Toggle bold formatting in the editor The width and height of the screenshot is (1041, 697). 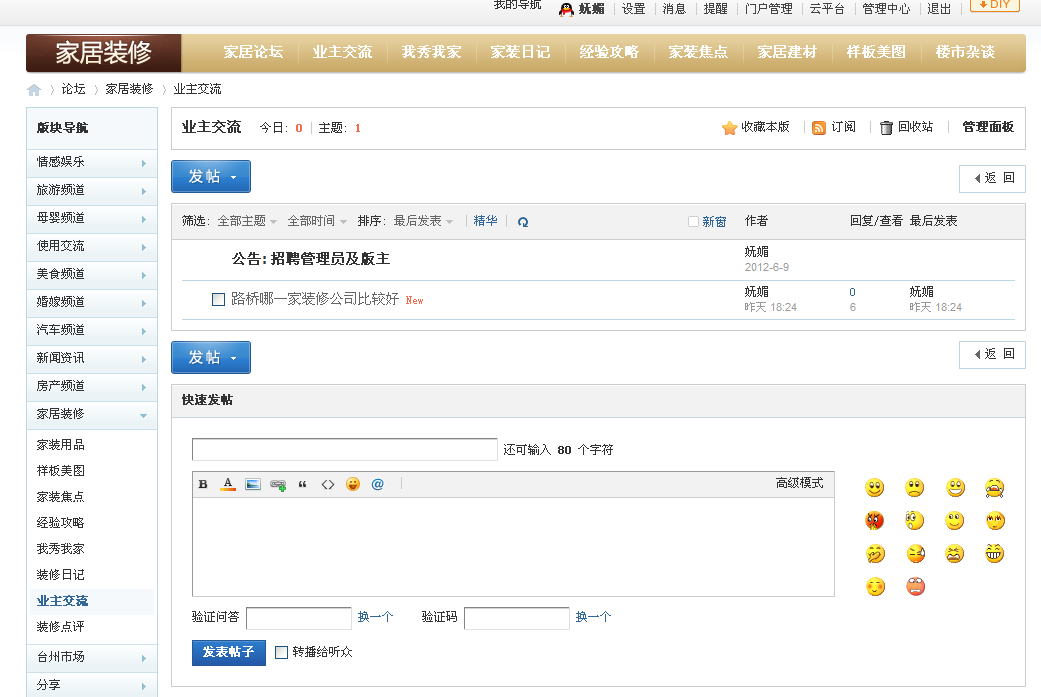[203, 484]
